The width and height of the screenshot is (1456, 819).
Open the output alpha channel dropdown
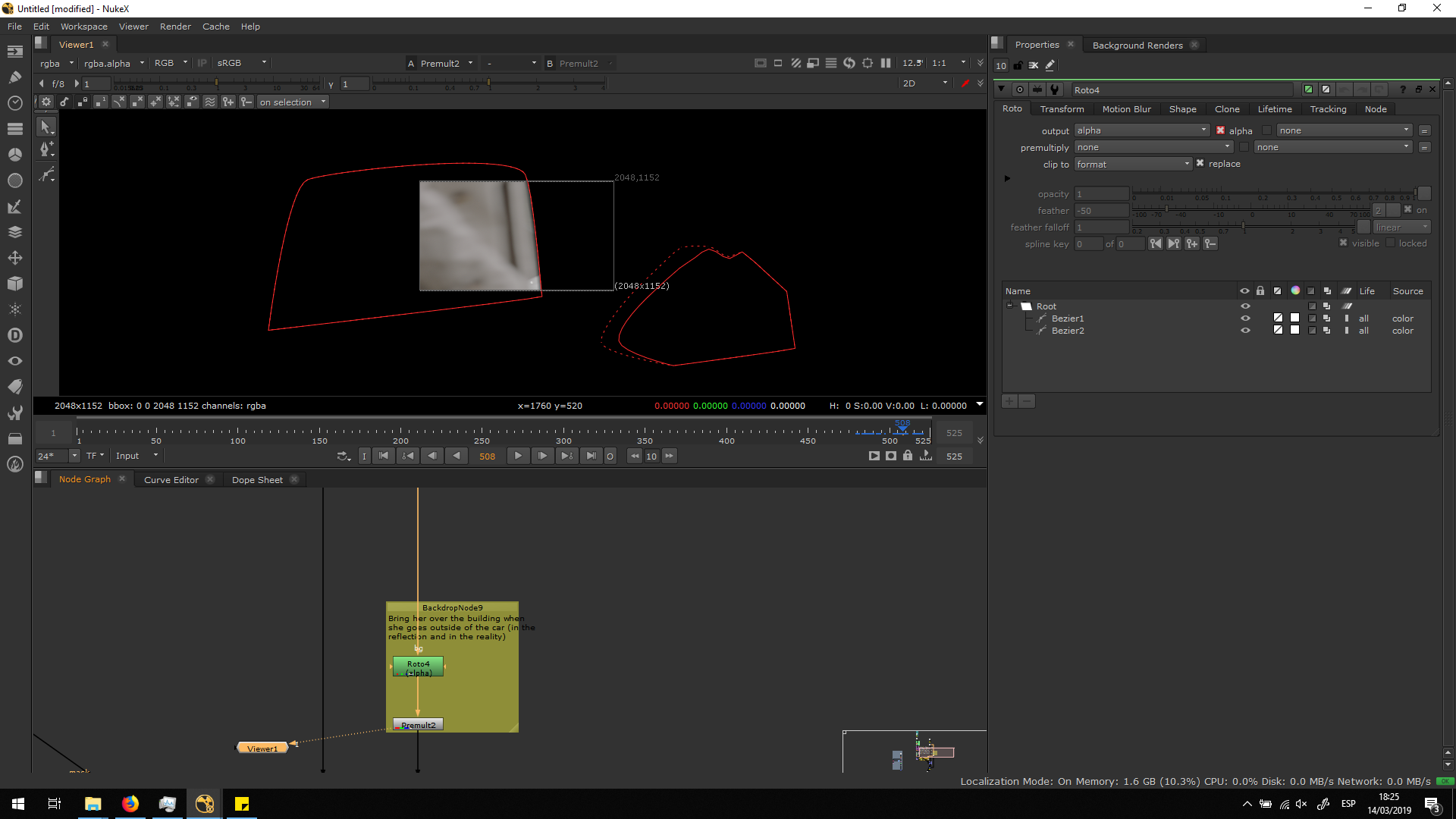(1141, 130)
